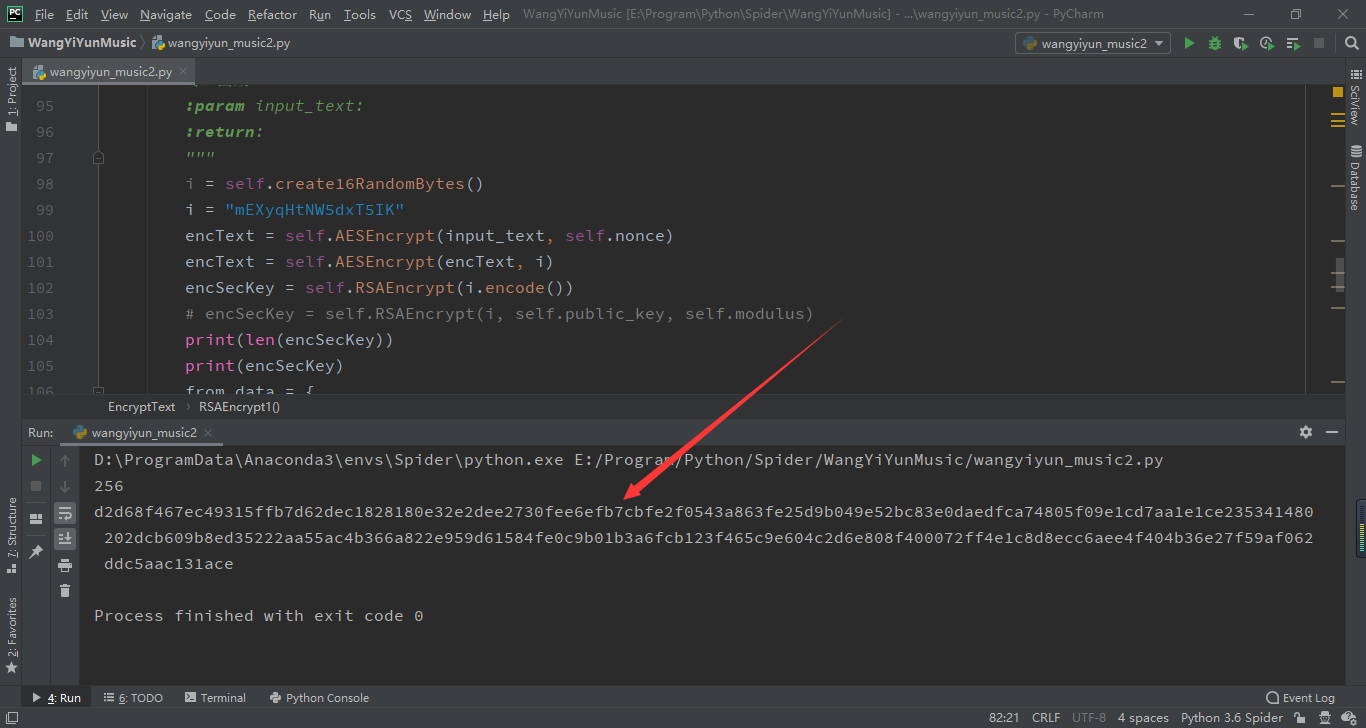The image size is (1366, 728).
Task: Click yellow inspection indicator atop editor
Action: pos(1337,92)
